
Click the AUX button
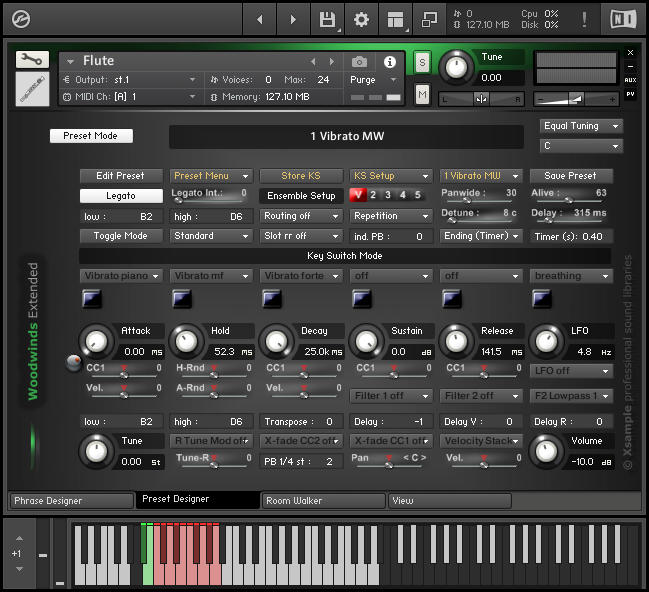[630, 80]
